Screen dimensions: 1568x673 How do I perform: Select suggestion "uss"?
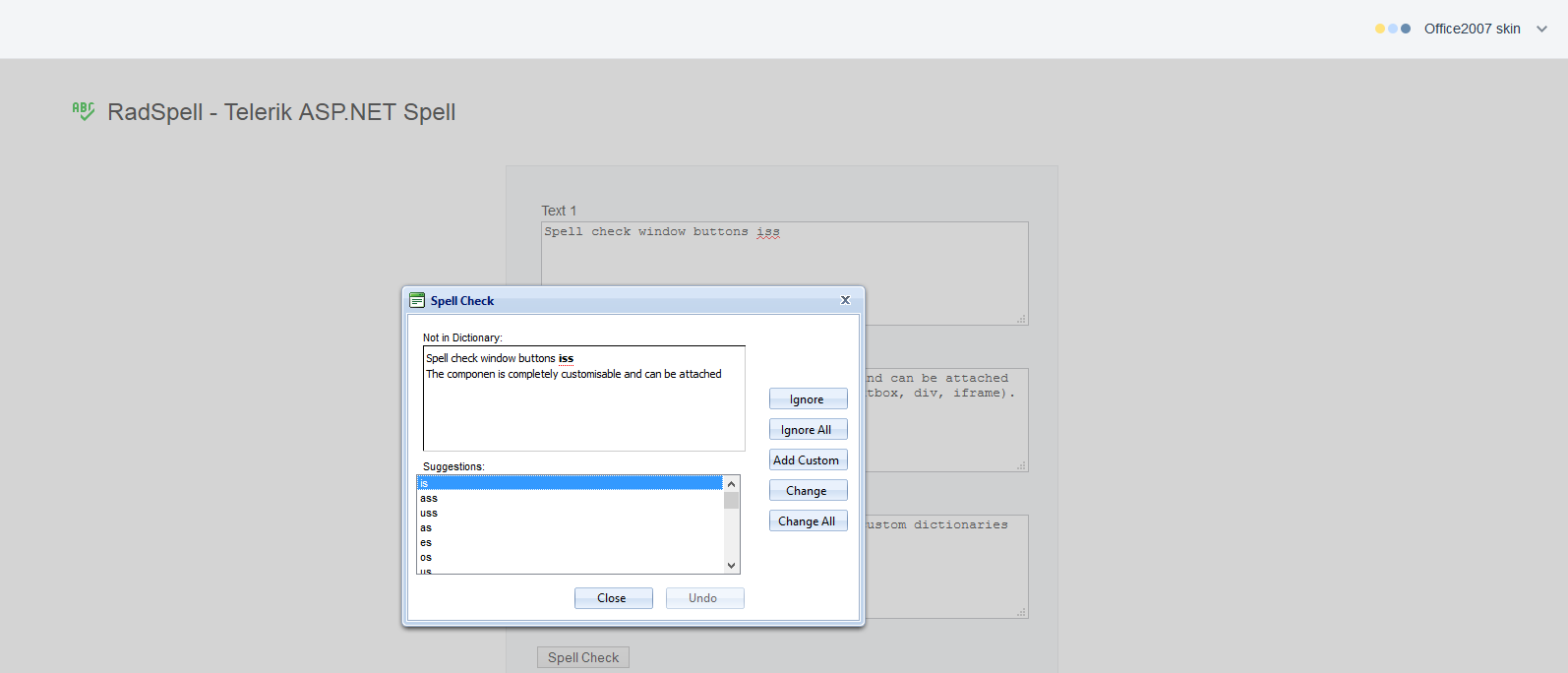coord(570,513)
